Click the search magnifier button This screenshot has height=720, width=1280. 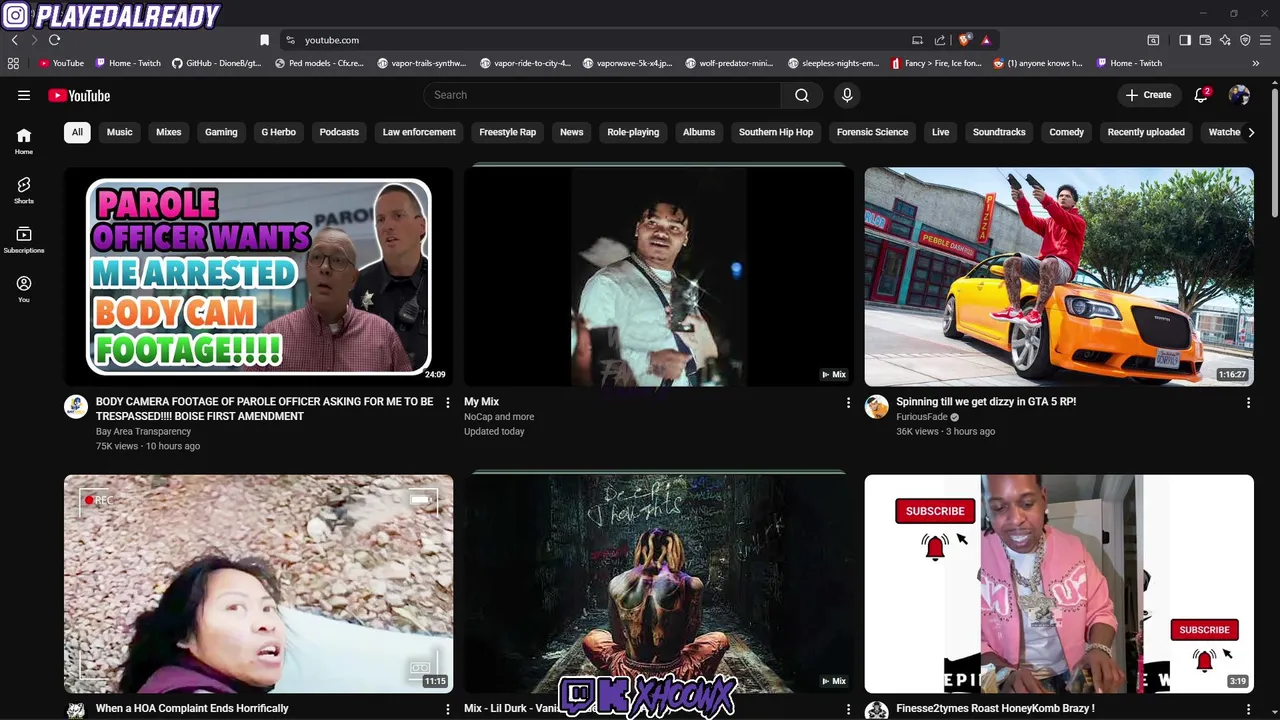801,95
